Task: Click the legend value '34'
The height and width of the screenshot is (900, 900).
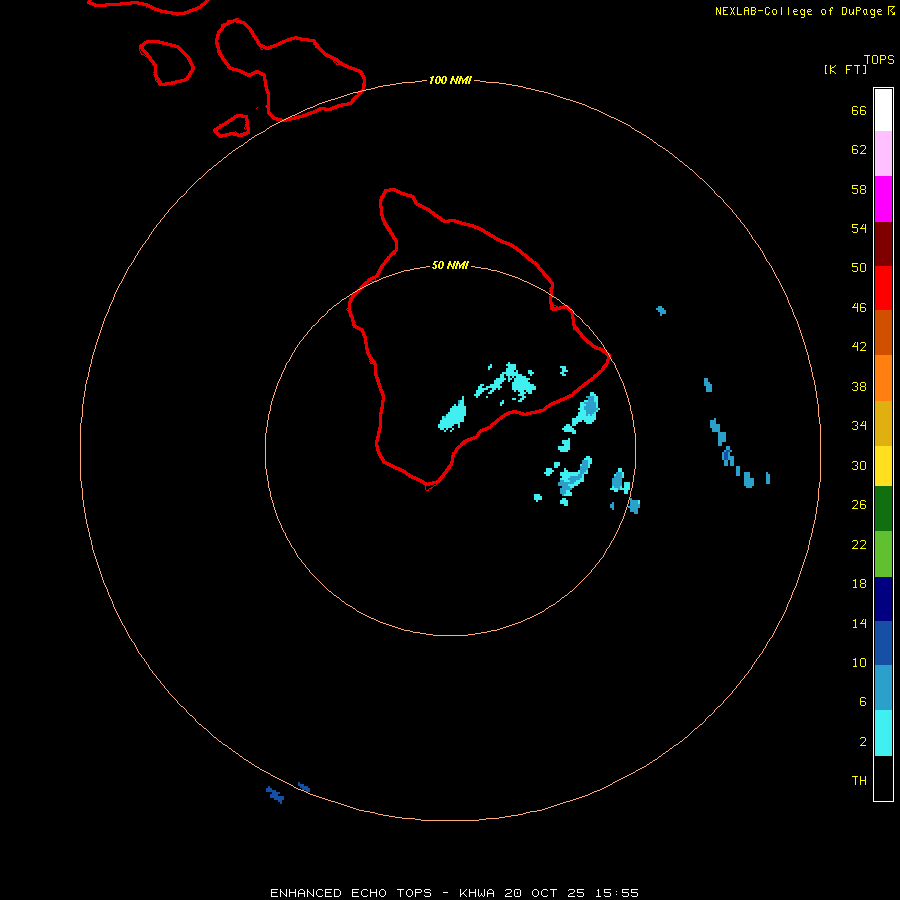Action: [x=859, y=426]
